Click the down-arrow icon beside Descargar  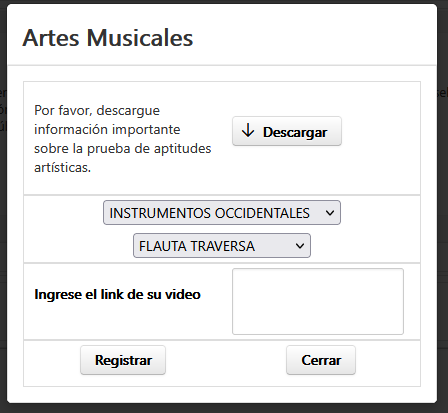point(248,131)
